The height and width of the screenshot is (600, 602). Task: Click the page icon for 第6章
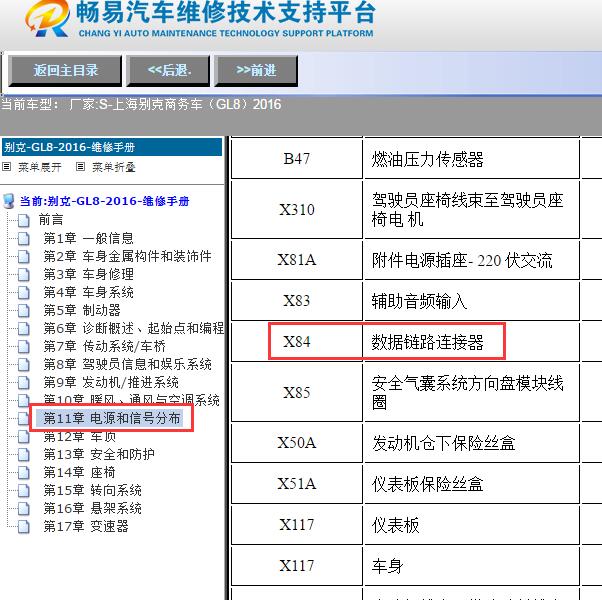tap(23, 329)
